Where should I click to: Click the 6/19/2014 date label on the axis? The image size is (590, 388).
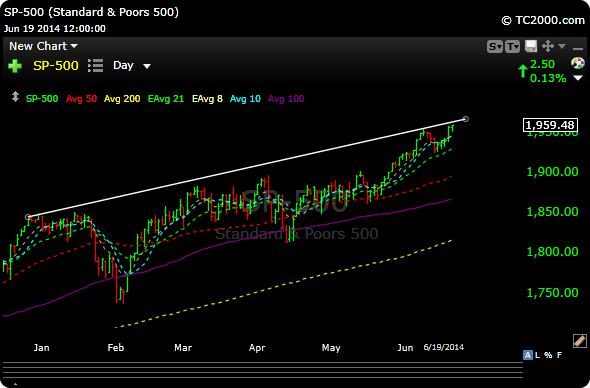tap(444, 347)
